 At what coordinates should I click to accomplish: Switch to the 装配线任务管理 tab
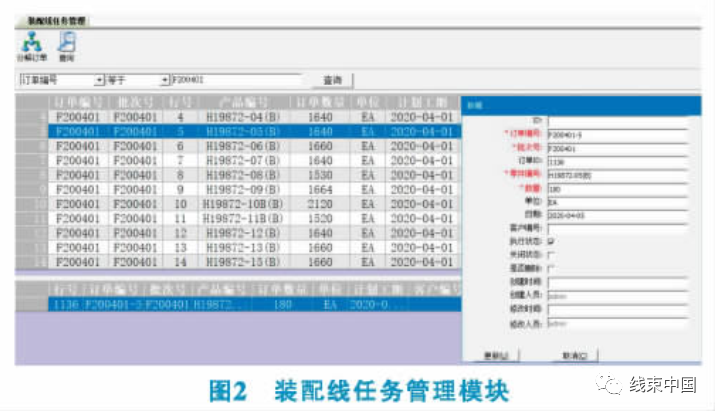[56, 21]
